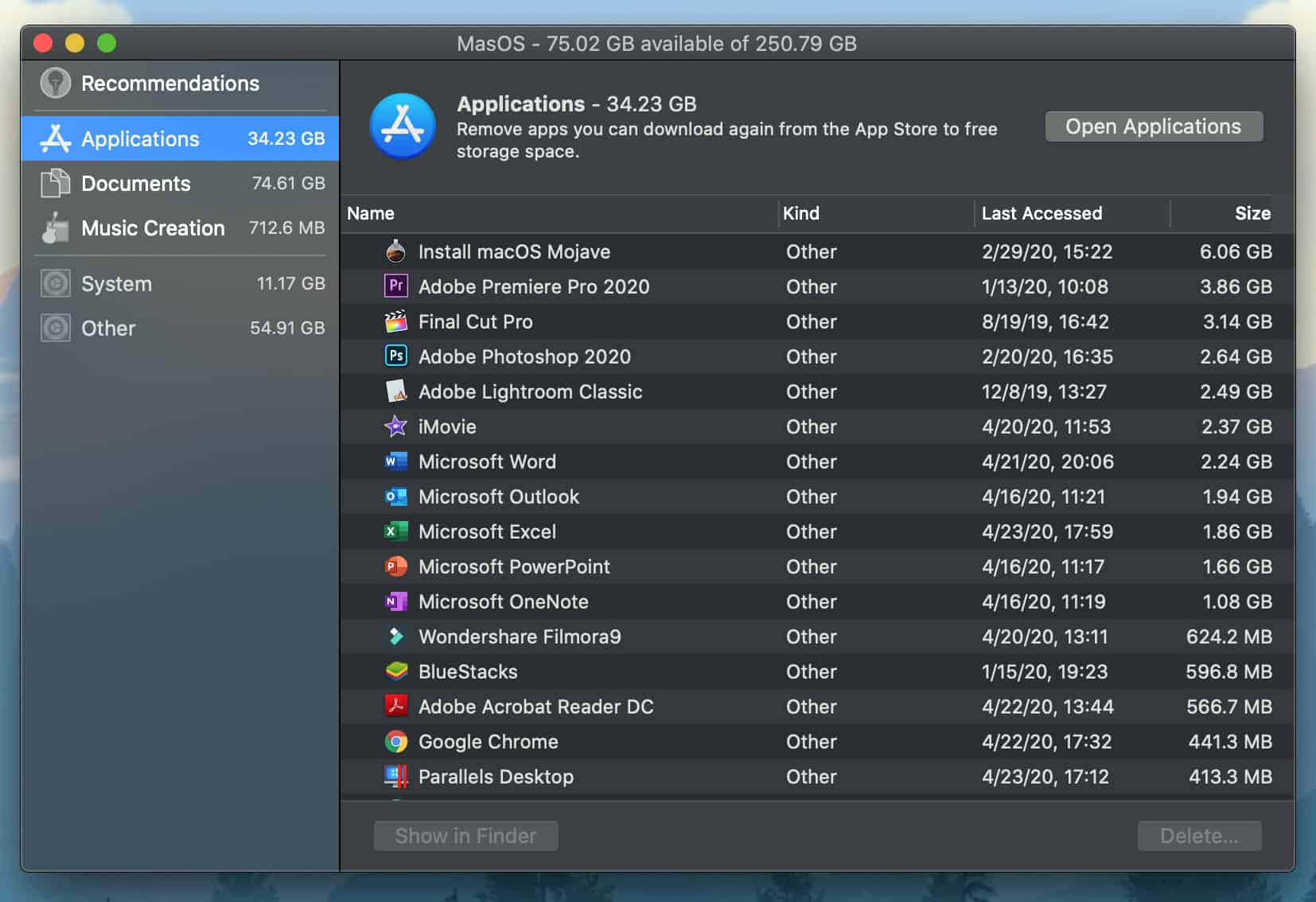
Task: Click the large App Store header icon
Action: (x=403, y=126)
